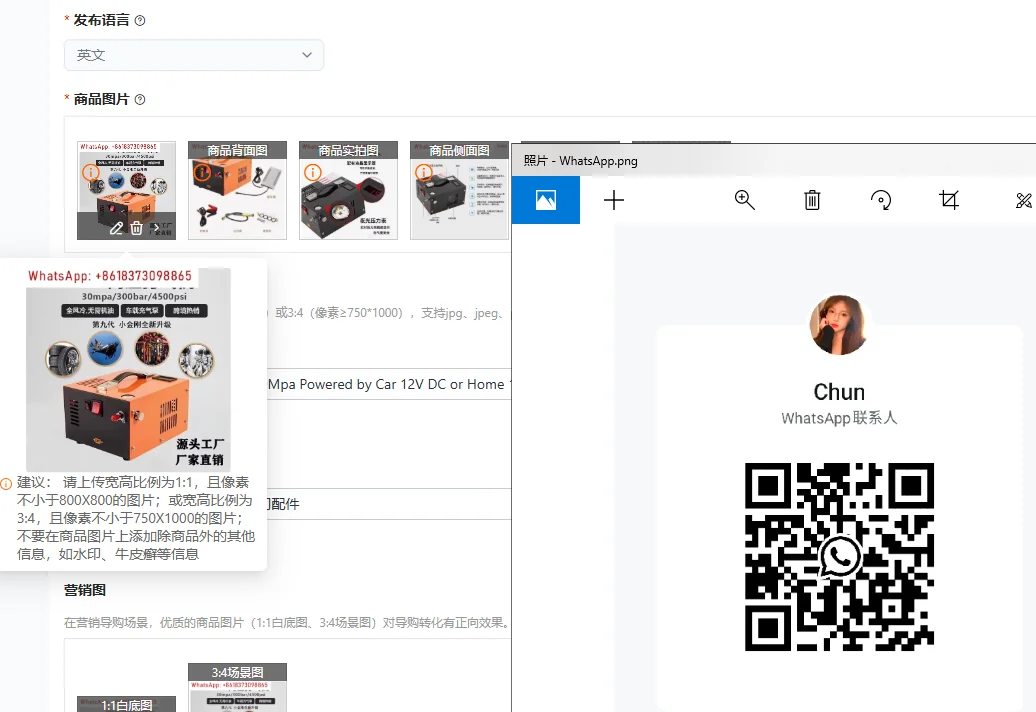
Task: Click the product title field with 'Powered by Car 12V DC'
Action: pos(388,384)
